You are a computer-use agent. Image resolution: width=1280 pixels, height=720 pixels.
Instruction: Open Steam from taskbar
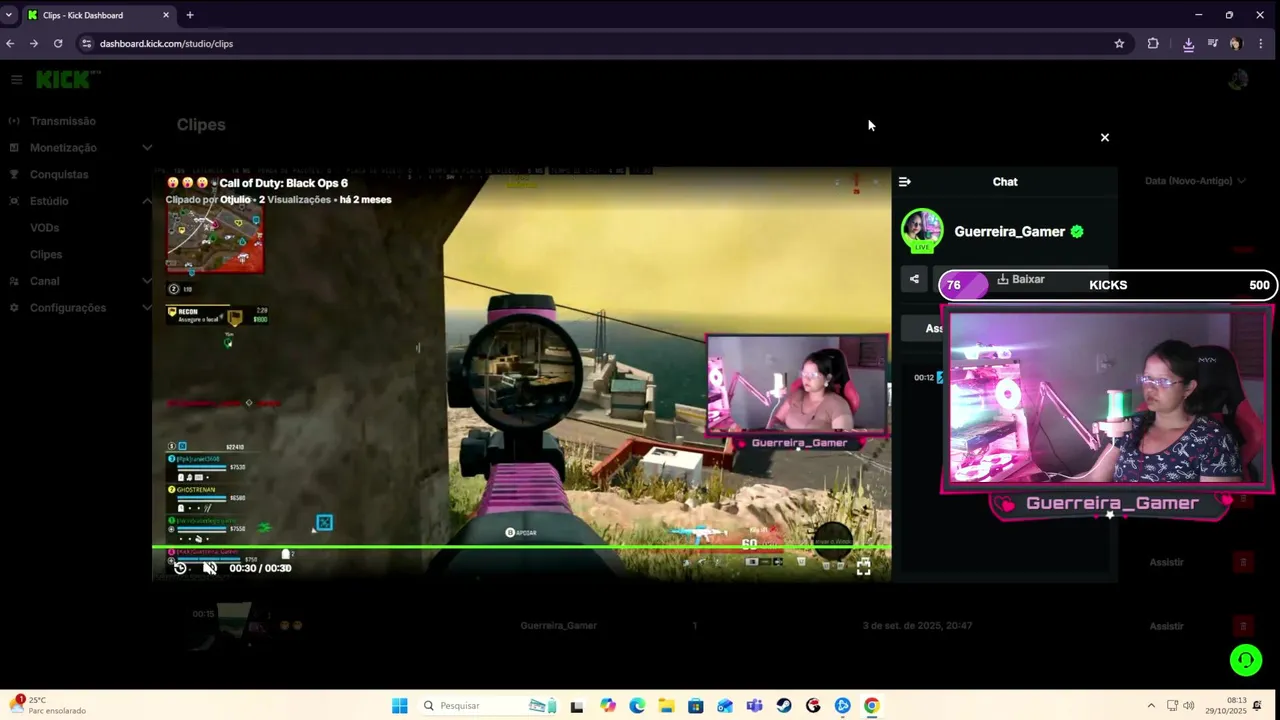click(x=784, y=706)
